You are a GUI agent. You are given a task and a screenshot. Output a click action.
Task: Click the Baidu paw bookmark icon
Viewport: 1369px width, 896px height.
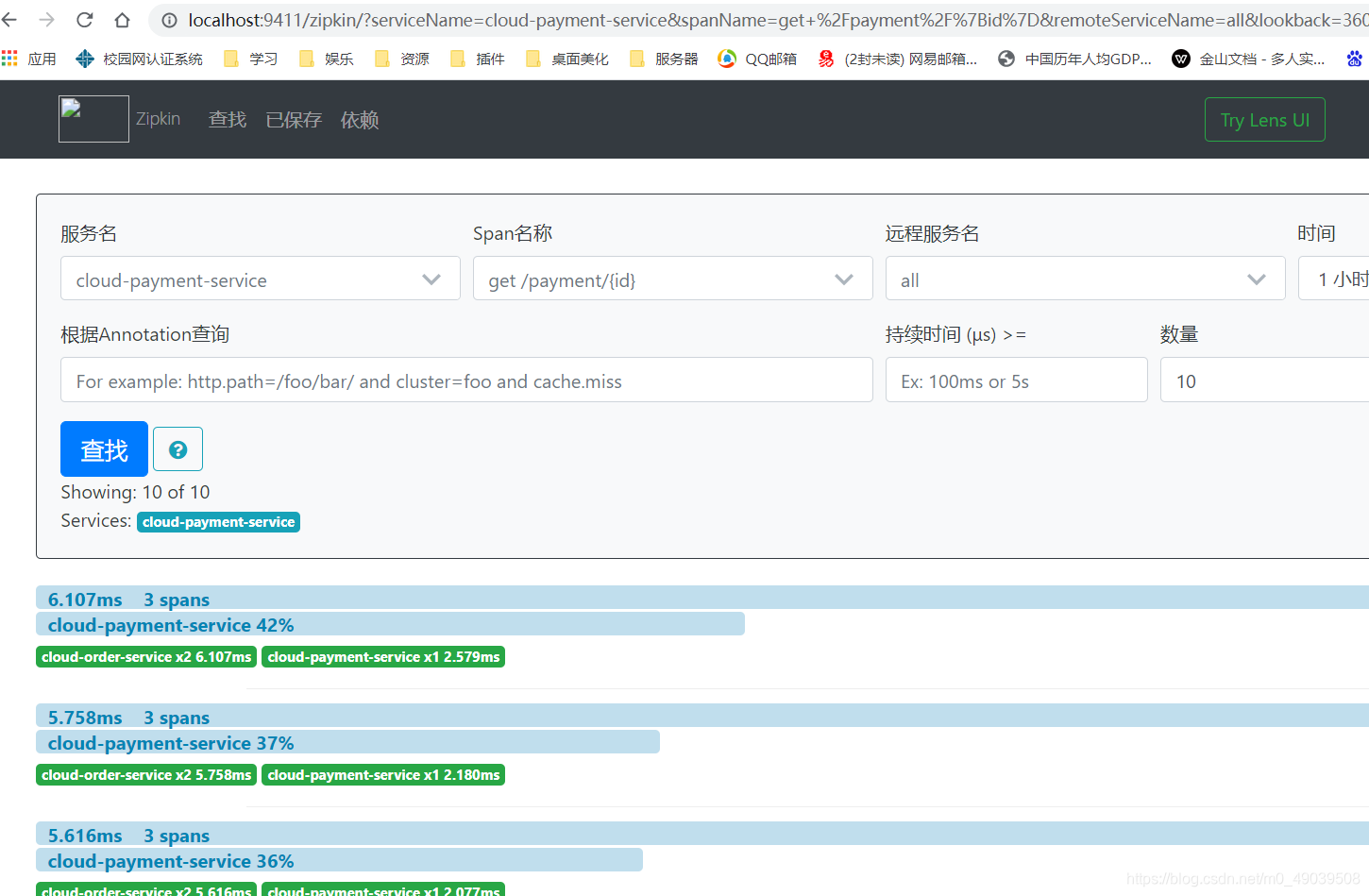(1355, 59)
